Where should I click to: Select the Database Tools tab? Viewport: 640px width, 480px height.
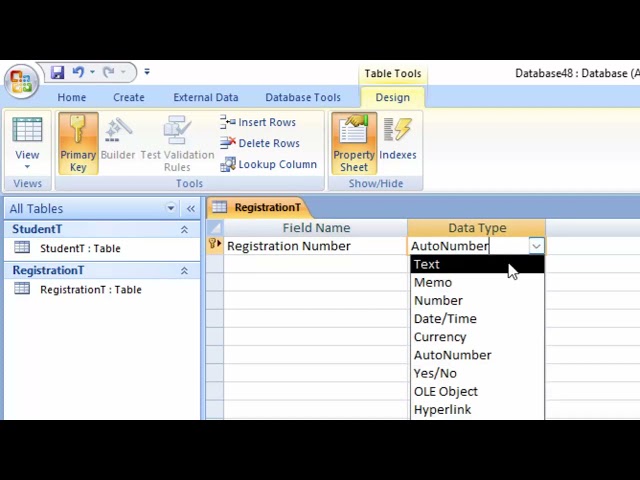pos(303,98)
